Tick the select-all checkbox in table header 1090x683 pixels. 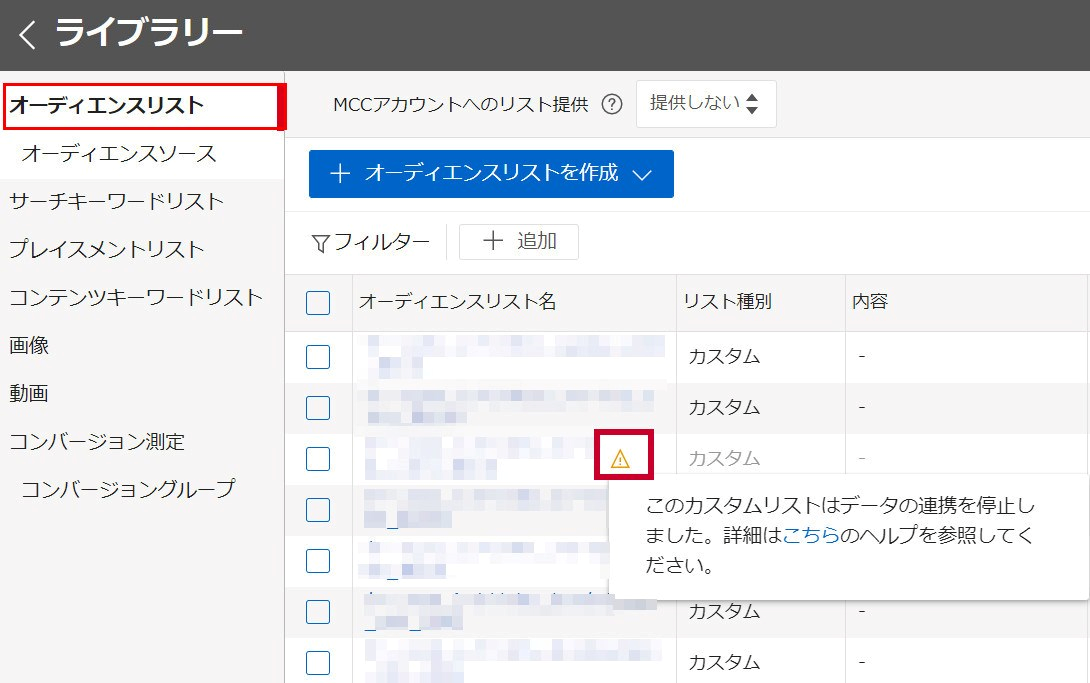click(x=318, y=303)
